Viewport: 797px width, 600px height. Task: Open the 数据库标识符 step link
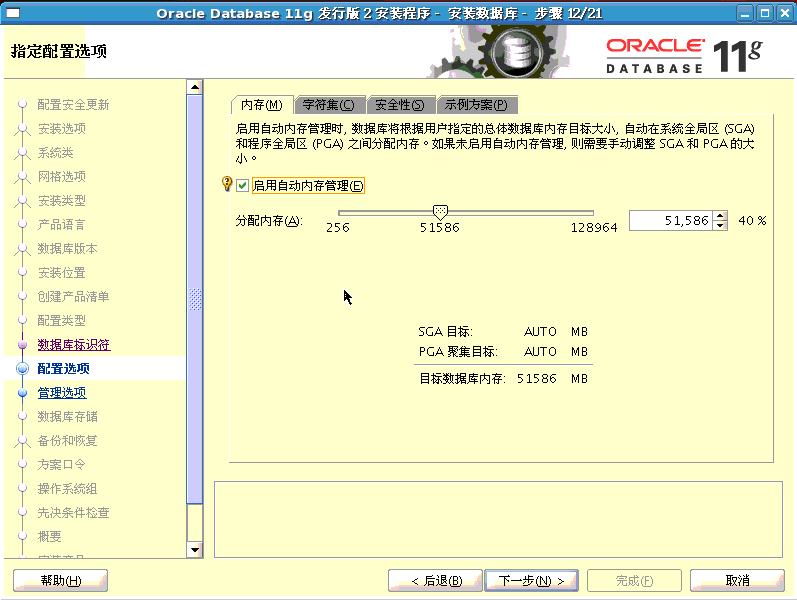[74, 345]
